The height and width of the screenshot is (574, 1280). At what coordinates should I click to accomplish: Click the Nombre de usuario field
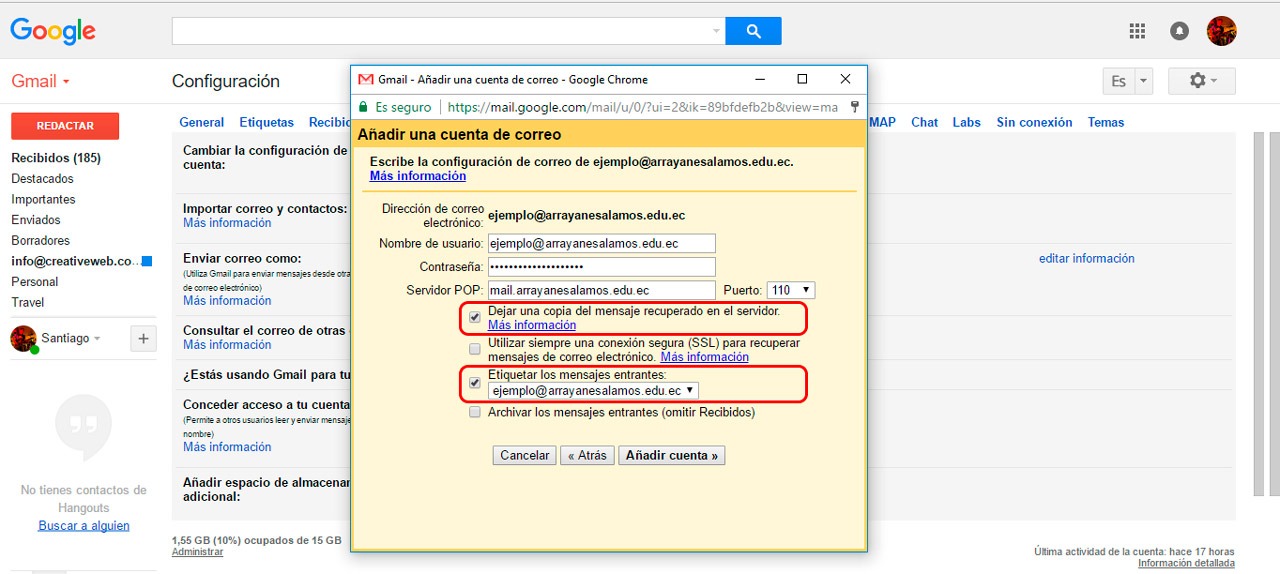click(x=601, y=243)
